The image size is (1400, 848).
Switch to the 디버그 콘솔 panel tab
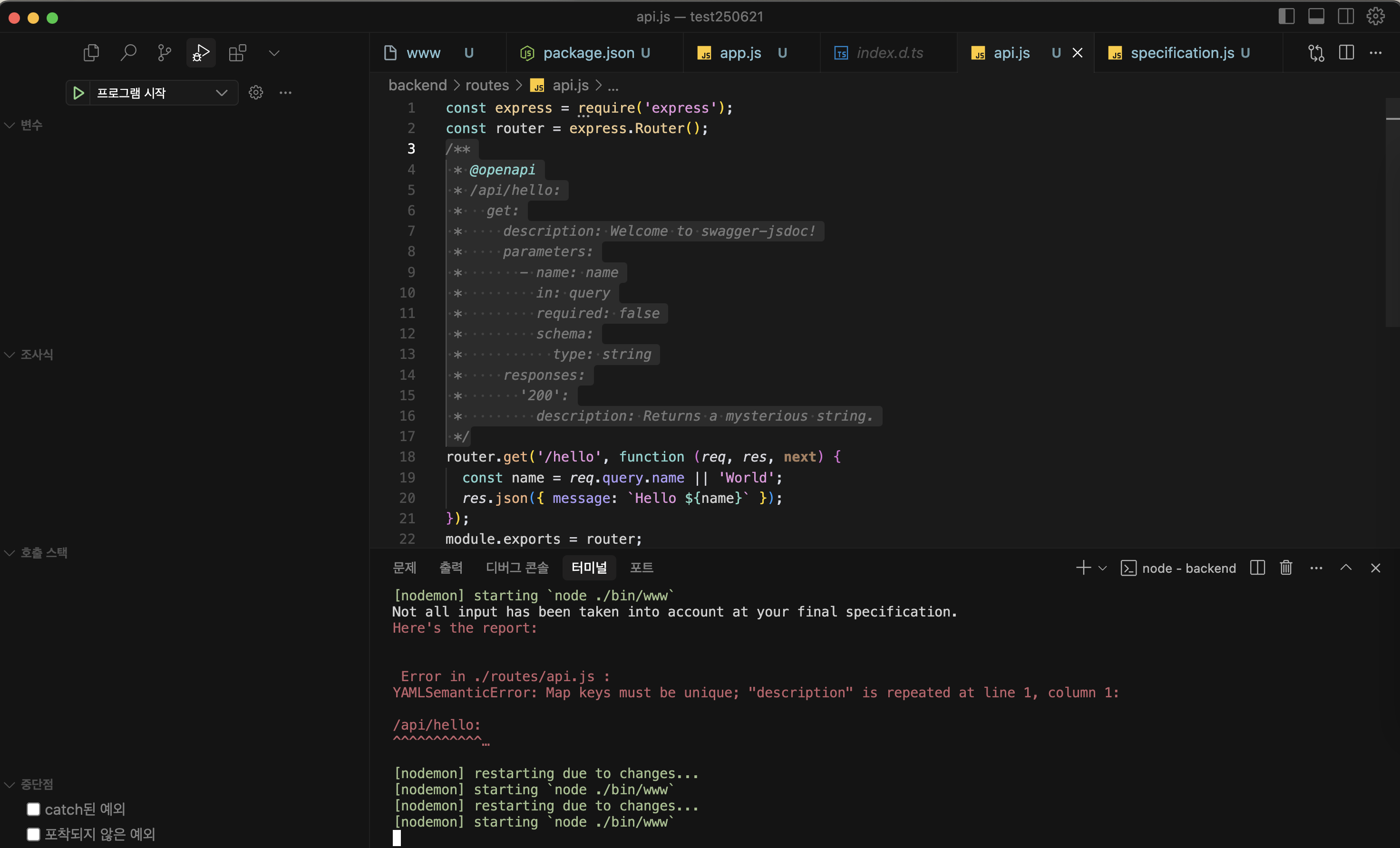pos(517,568)
